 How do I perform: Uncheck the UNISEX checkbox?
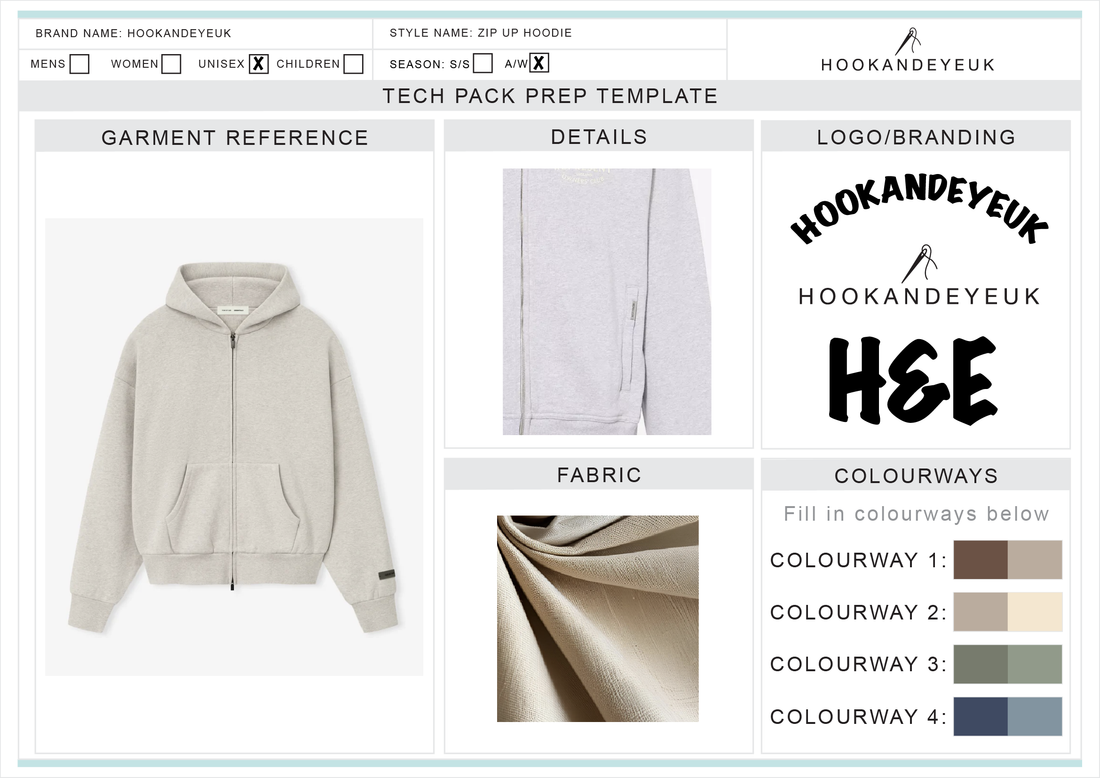(258, 64)
